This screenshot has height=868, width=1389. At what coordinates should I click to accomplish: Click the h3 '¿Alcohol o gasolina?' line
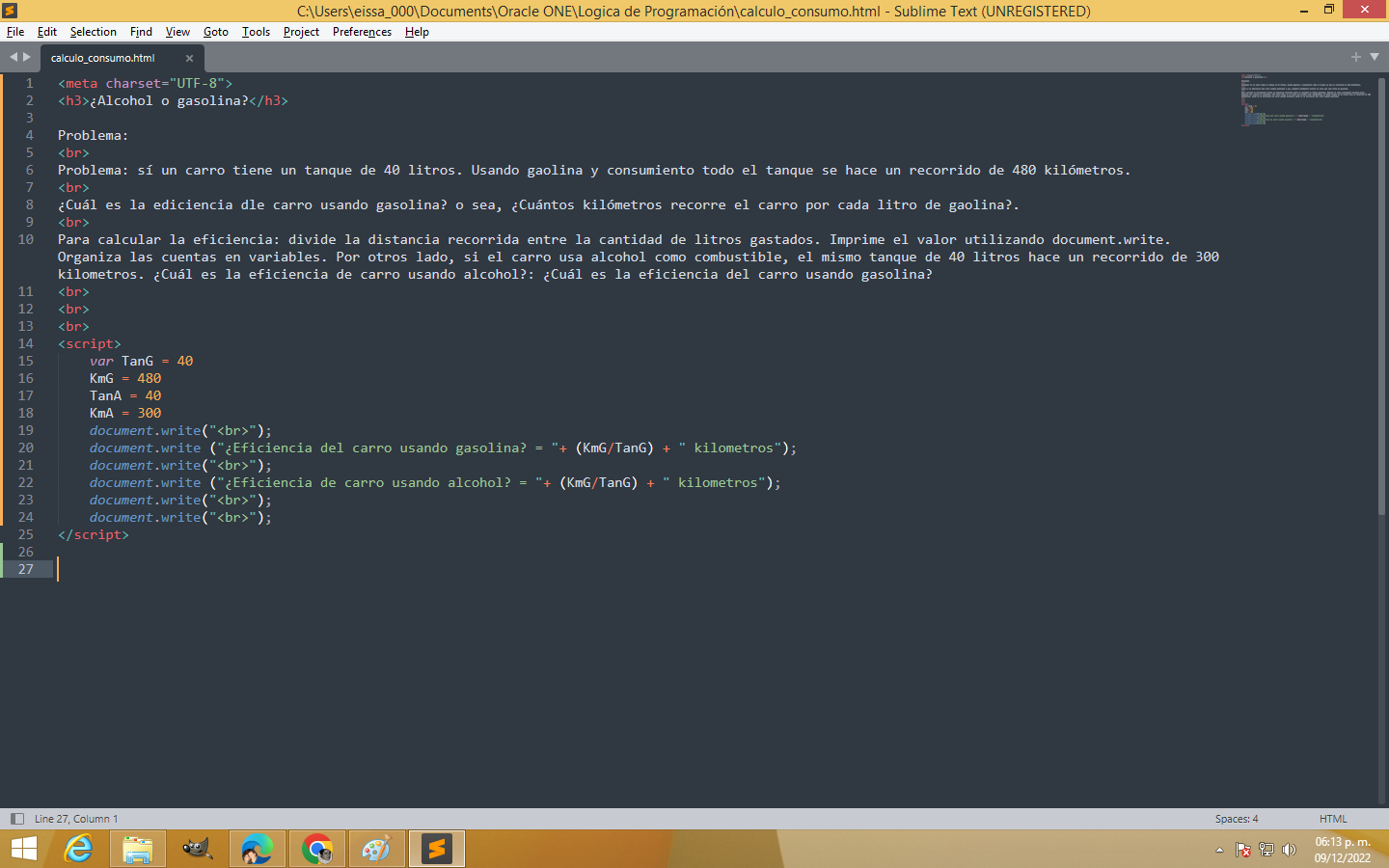tap(173, 100)
